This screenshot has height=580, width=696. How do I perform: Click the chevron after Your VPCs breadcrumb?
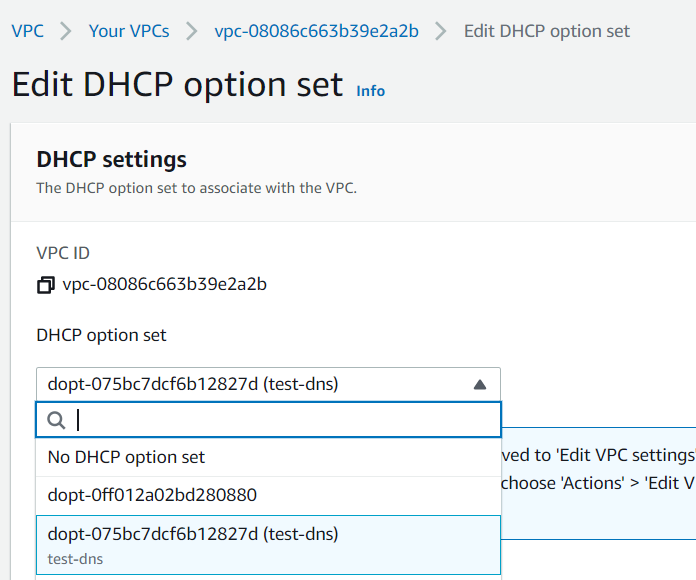191,31
